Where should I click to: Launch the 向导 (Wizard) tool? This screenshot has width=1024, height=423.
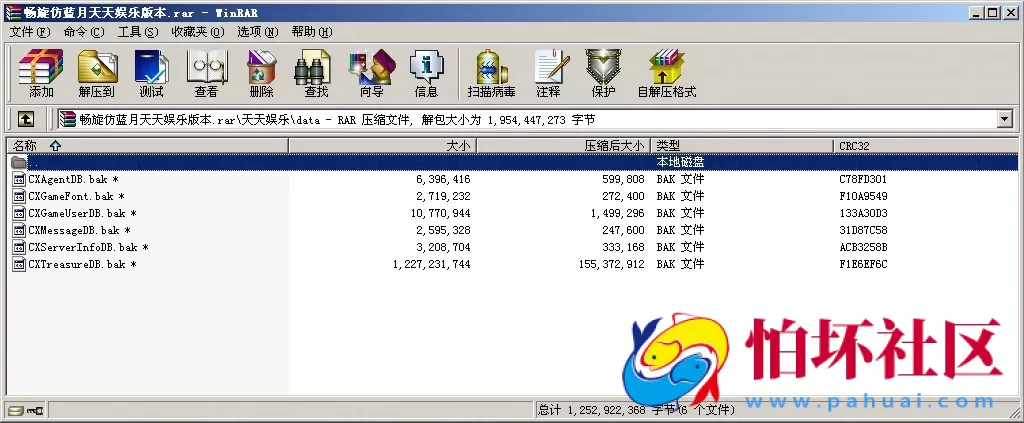372,72
